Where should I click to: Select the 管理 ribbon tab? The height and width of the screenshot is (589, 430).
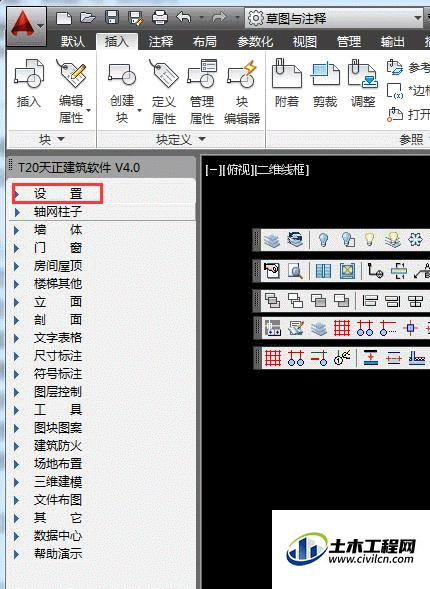click(x=349, y=41)
